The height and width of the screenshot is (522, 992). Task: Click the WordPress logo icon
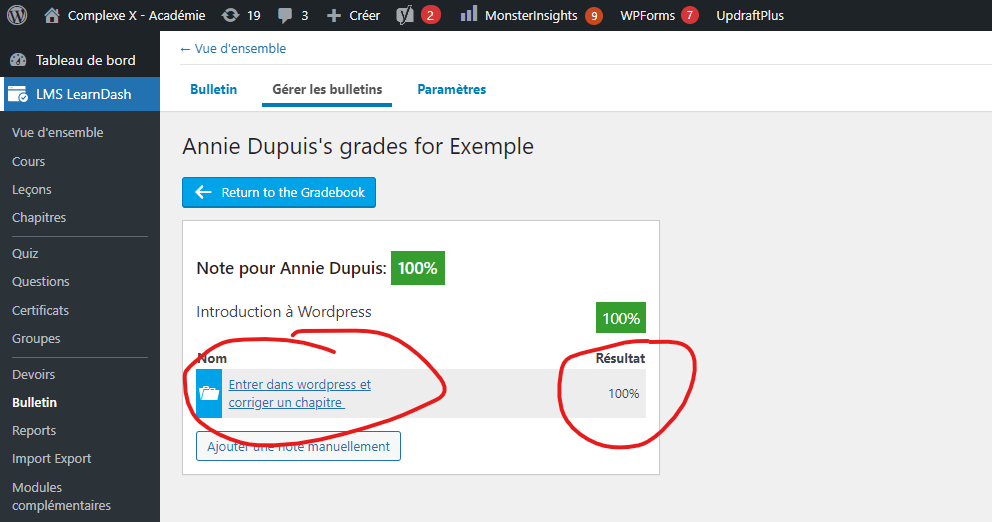(x=17, y=15)
